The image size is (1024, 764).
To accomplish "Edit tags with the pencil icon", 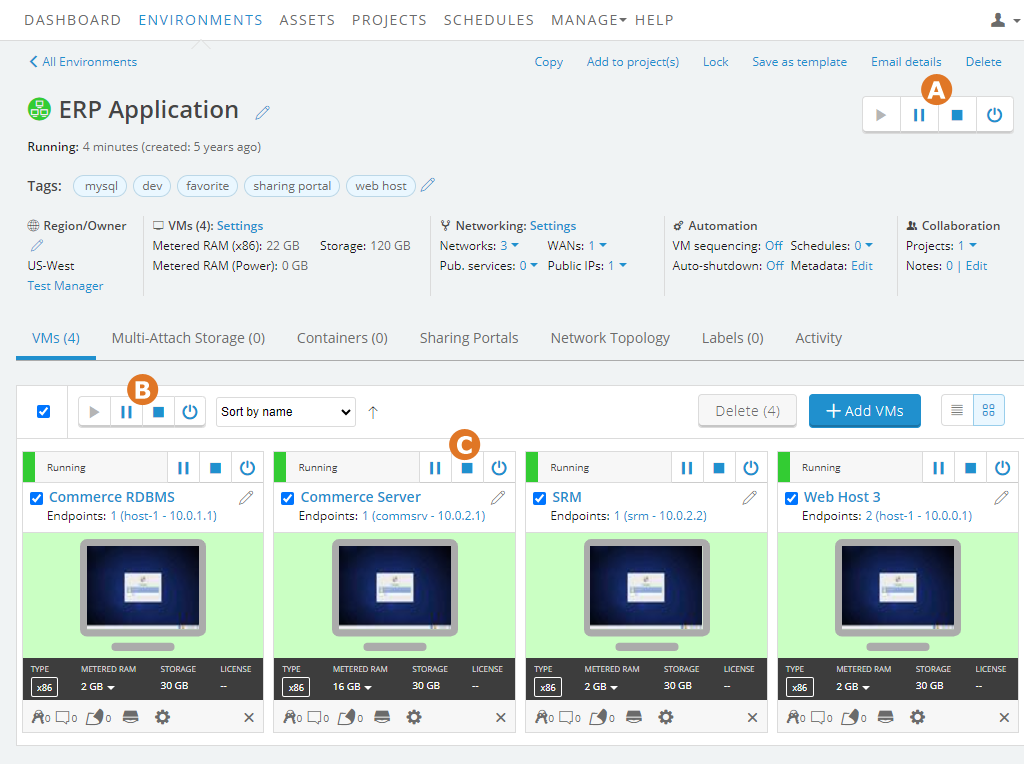I will tap(428, 185).
